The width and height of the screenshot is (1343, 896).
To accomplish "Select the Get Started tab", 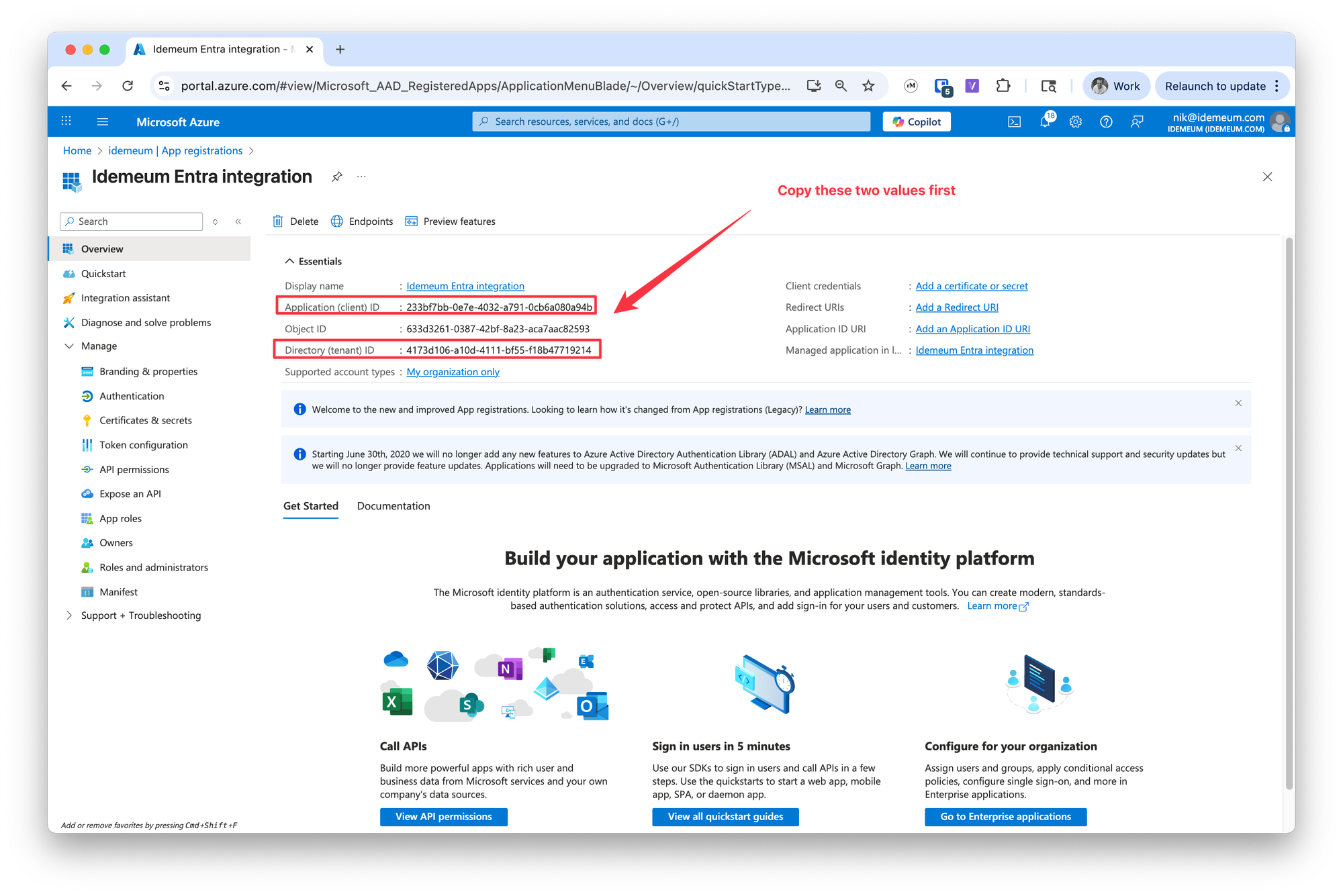I will [x=311, y=506].
